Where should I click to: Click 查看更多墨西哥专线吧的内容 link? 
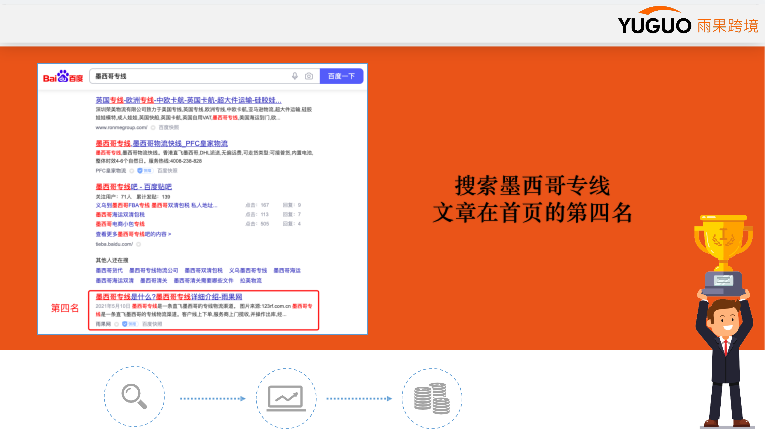(x=133, y=234)
